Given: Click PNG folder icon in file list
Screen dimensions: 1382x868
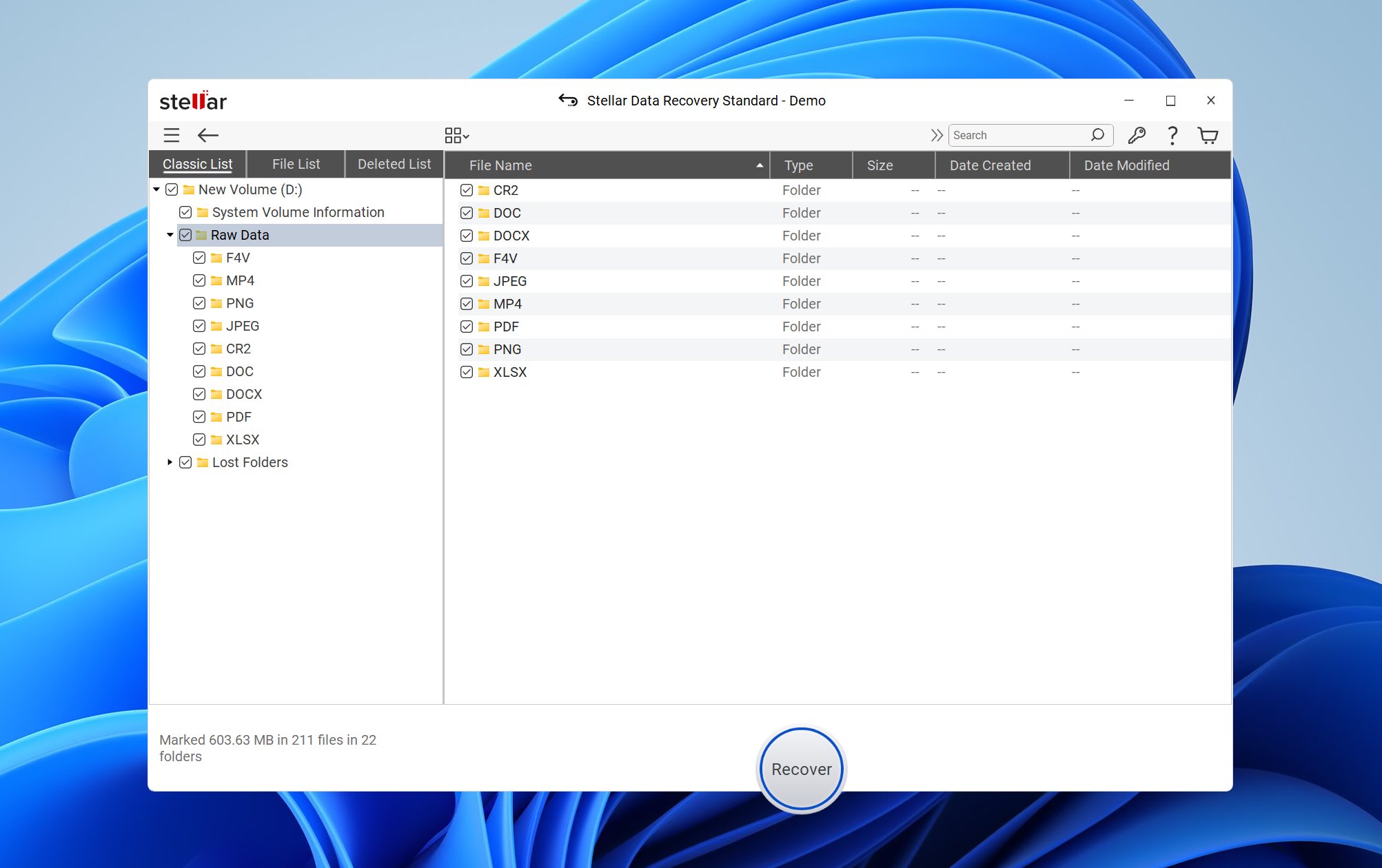Looking at the screenshot, I should 484,349.
